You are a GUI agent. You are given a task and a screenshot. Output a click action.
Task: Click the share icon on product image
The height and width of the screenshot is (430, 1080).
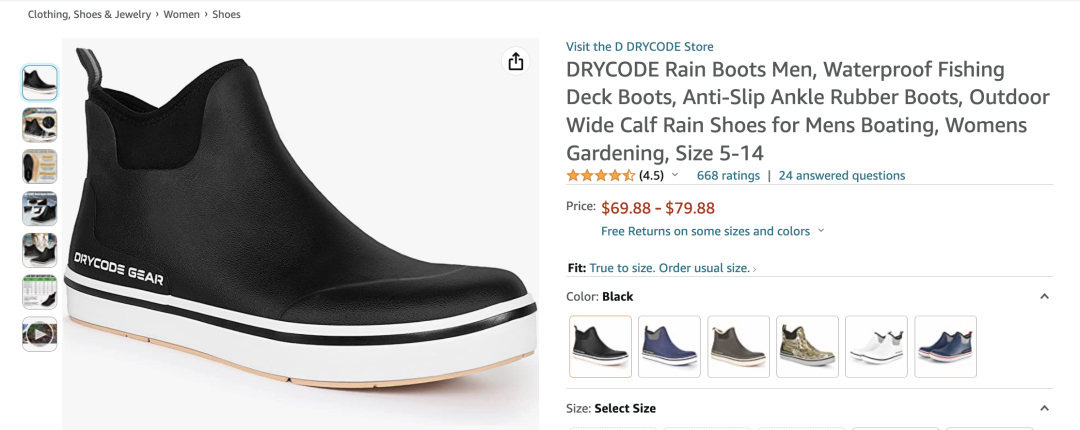click(516, 62)
